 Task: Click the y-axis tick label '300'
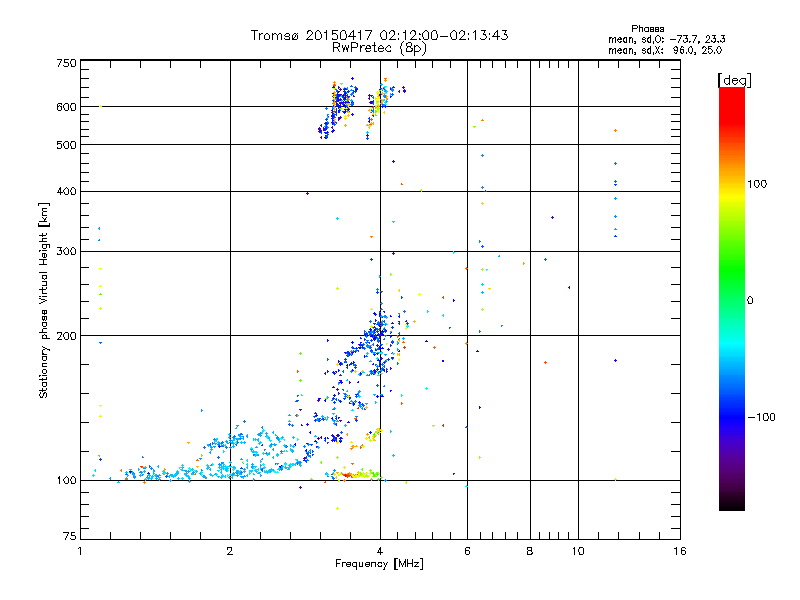pyautogui.click(x=66, y=251)
